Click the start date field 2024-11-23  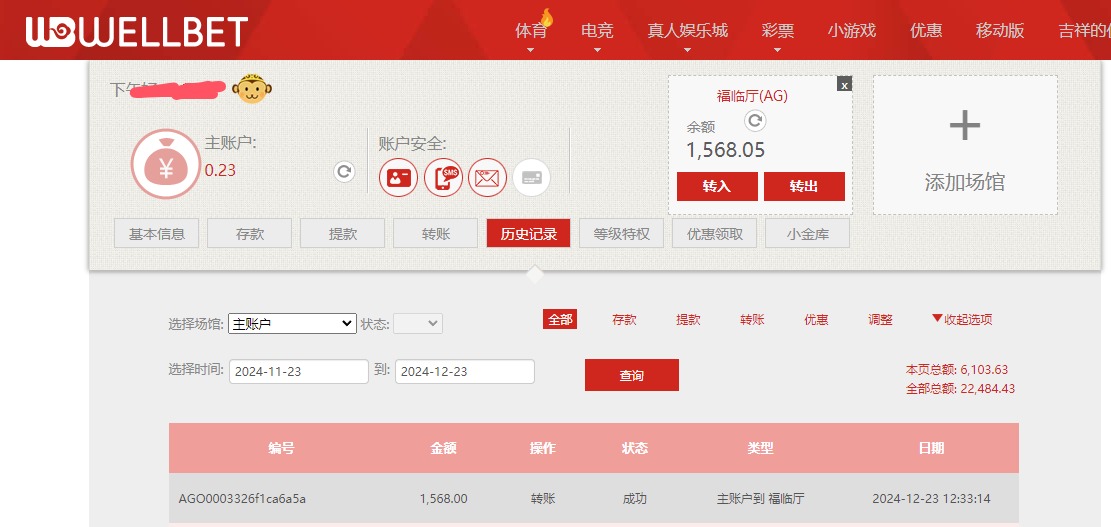298,372
